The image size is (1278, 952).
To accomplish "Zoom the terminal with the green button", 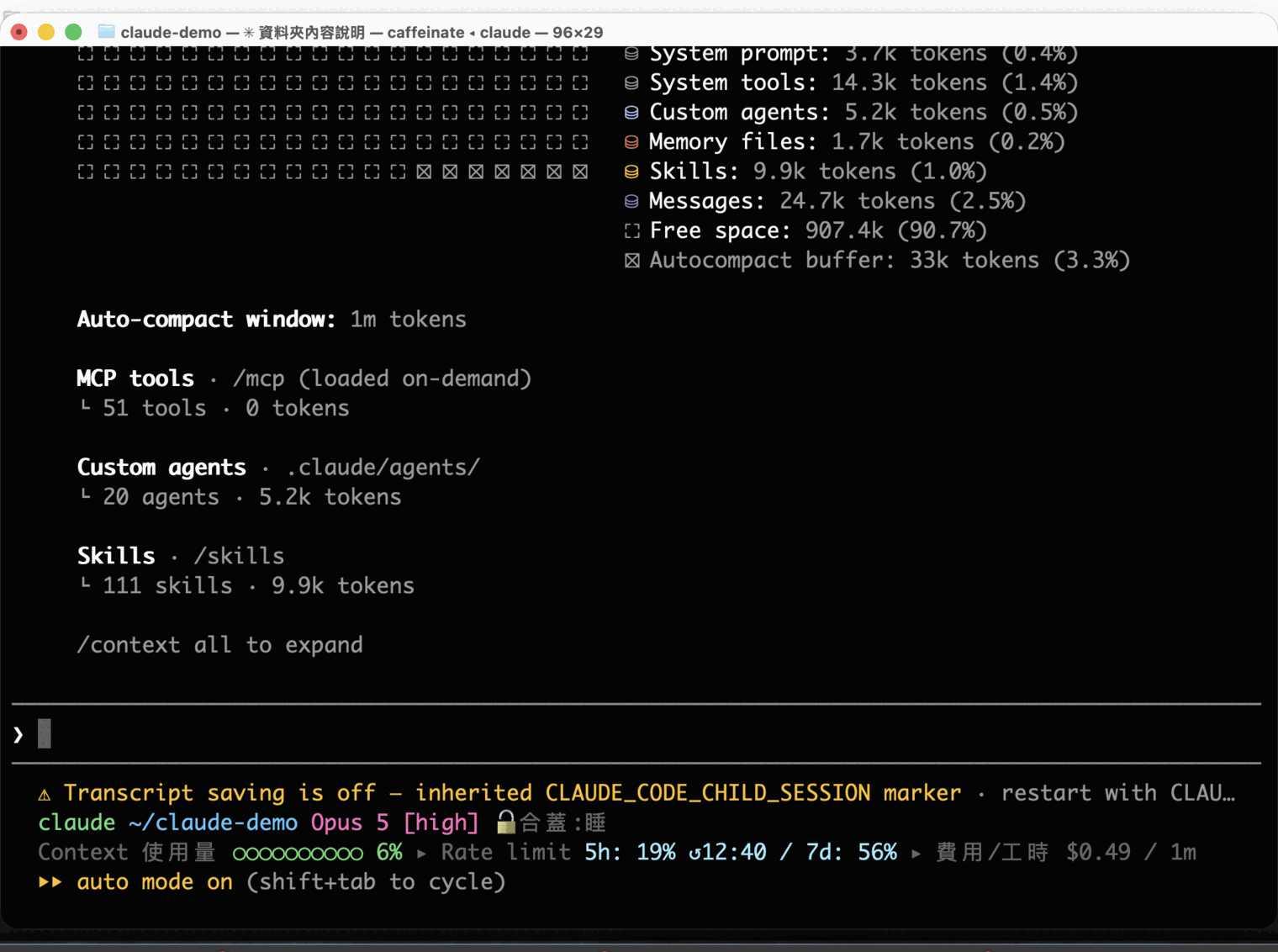I will pyautogui.click(x=73, y=32).
